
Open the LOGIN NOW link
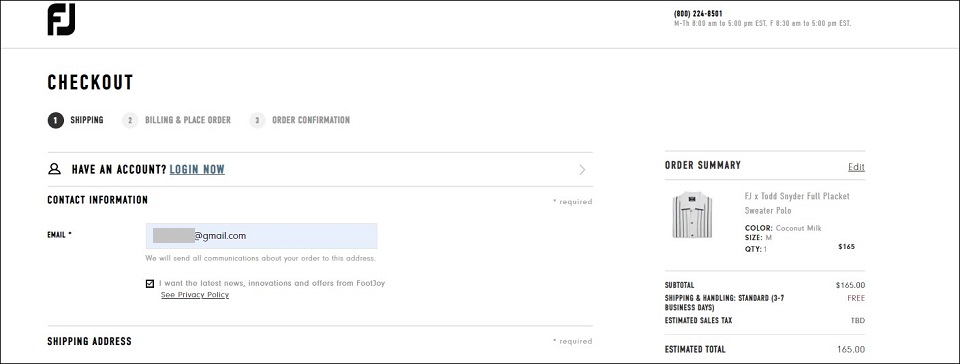click(197, 169)
